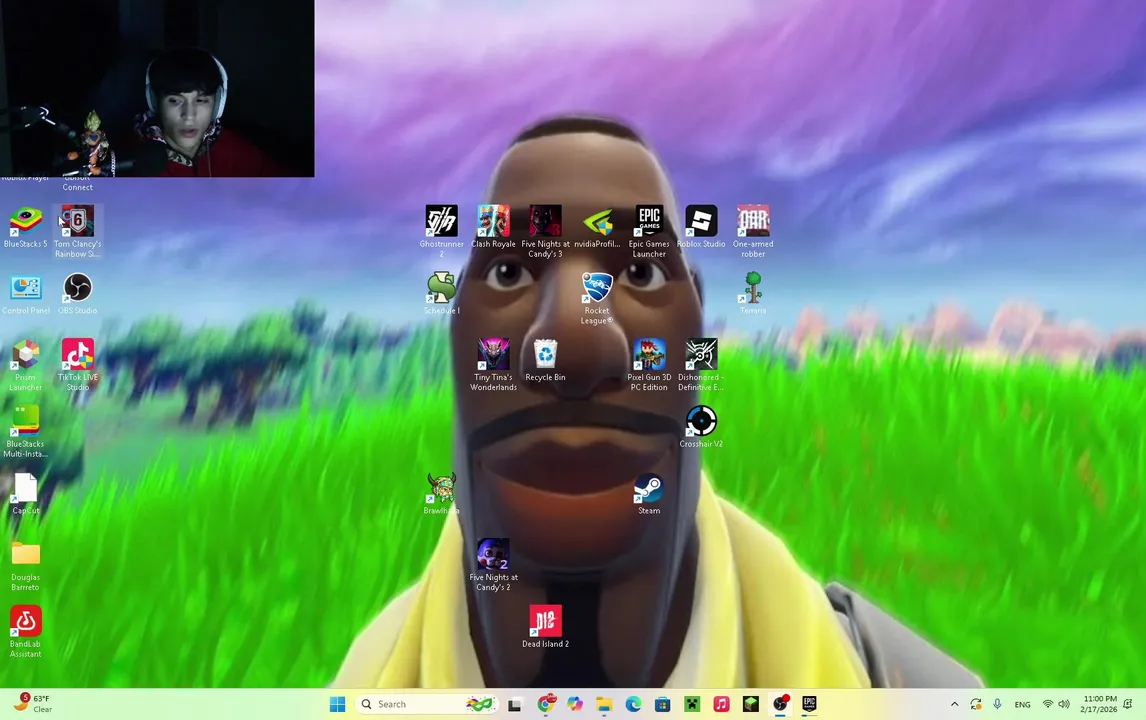
Task: Launch Epic Games Launcher desktop shortcut
Action: (649, 232)
